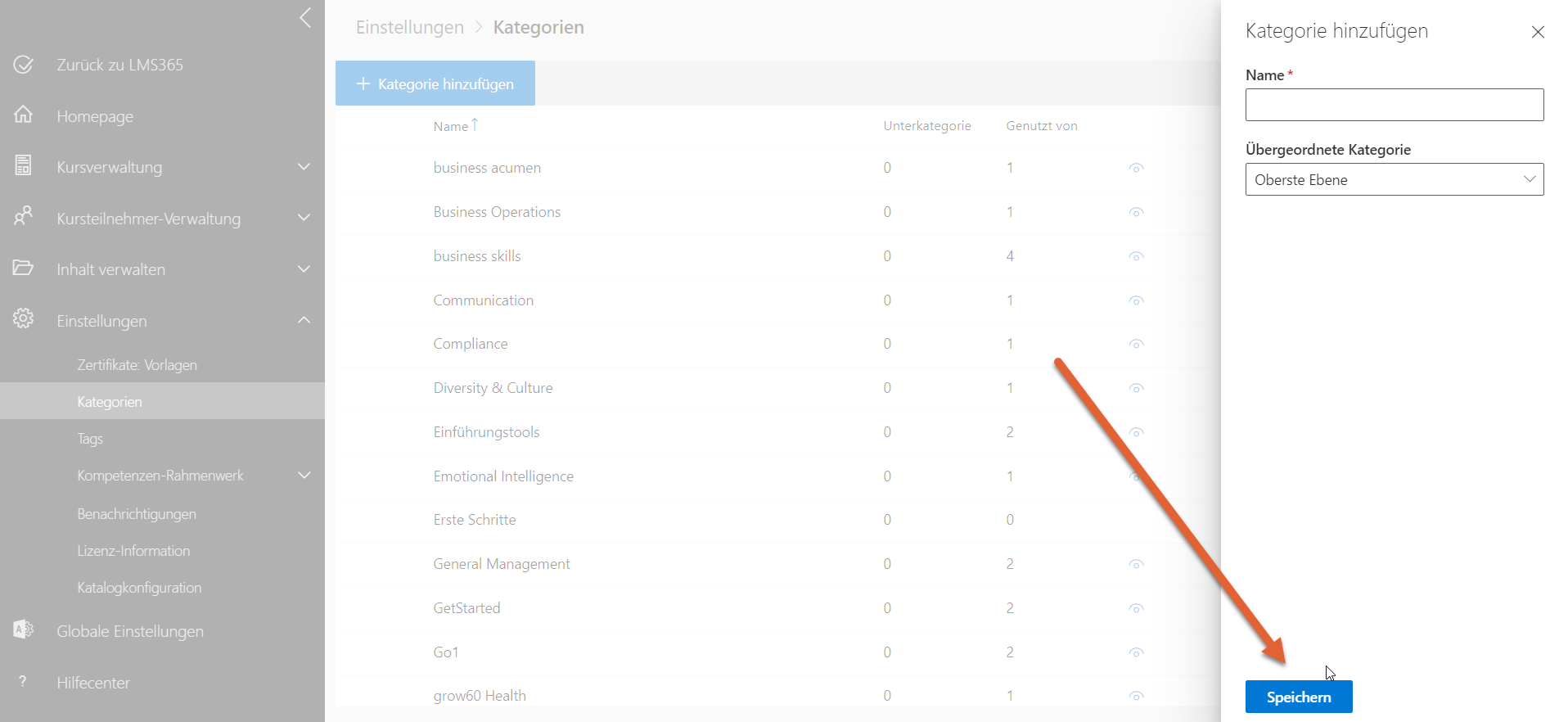Collapse the sidebar with the left arrow
This screenshot has width=1568, height=722.
pos(305,18)
